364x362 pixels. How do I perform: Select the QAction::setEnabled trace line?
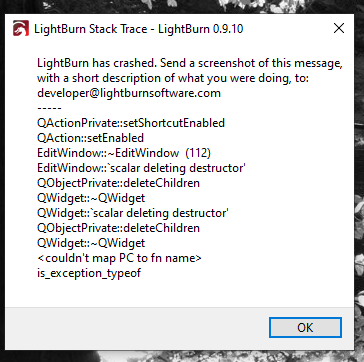tap(90, 138)
